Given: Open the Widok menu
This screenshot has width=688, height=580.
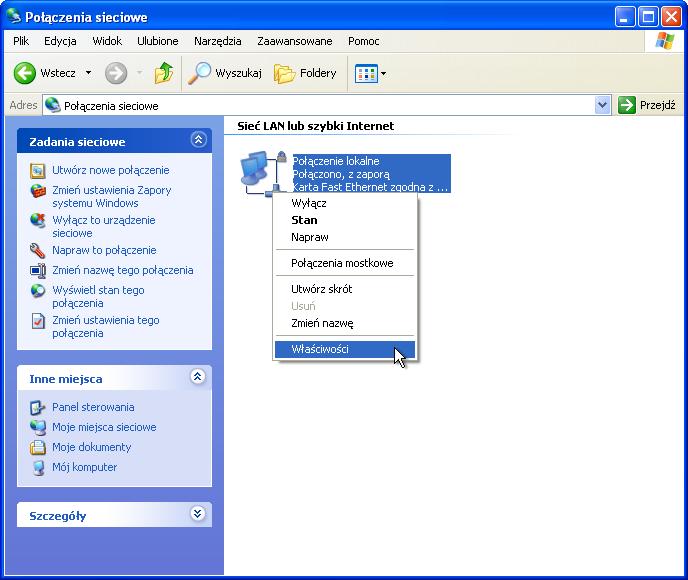Looking at the screenshot, I should 107,41.
